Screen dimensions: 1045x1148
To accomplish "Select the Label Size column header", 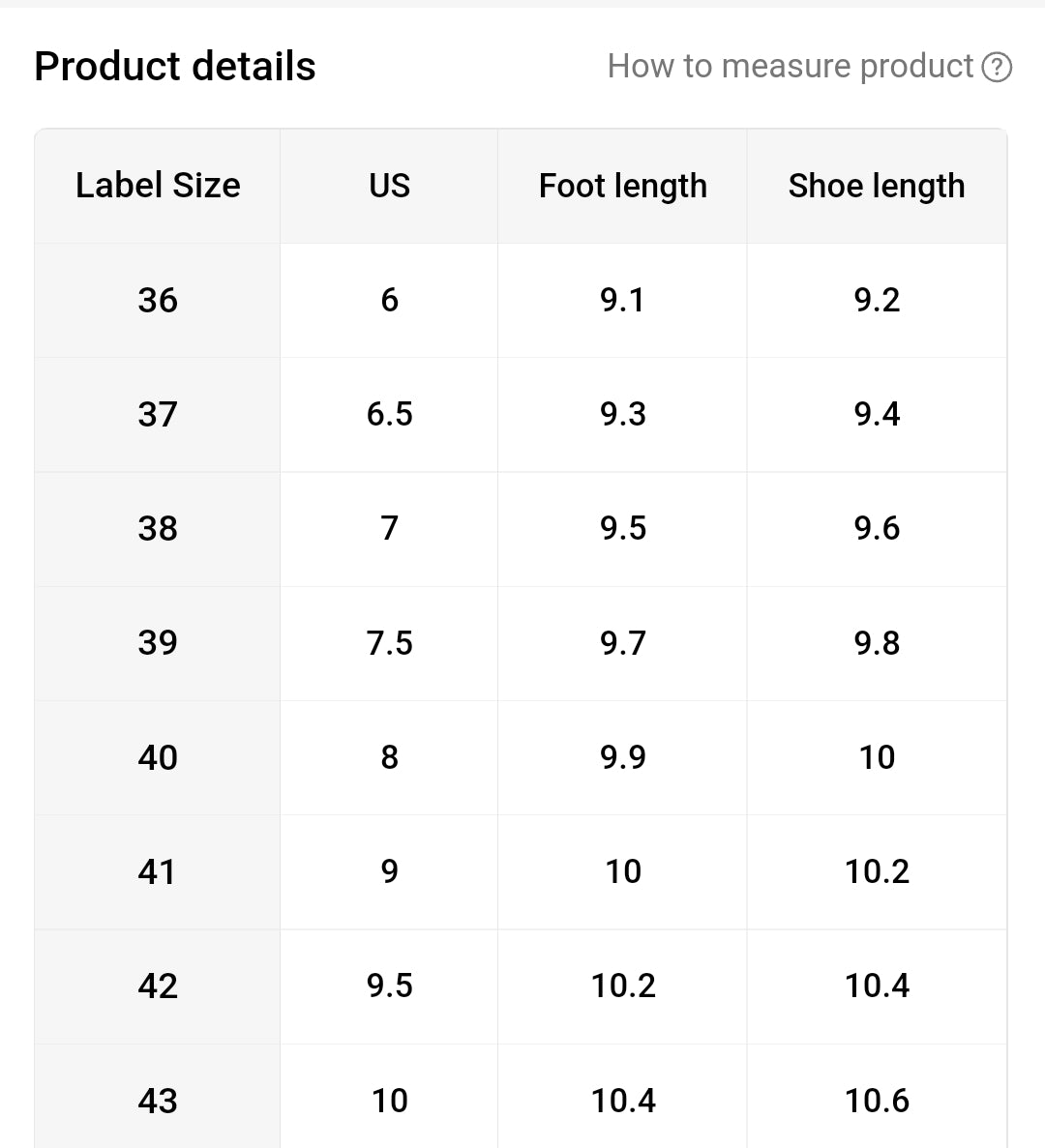I will 158,185.
